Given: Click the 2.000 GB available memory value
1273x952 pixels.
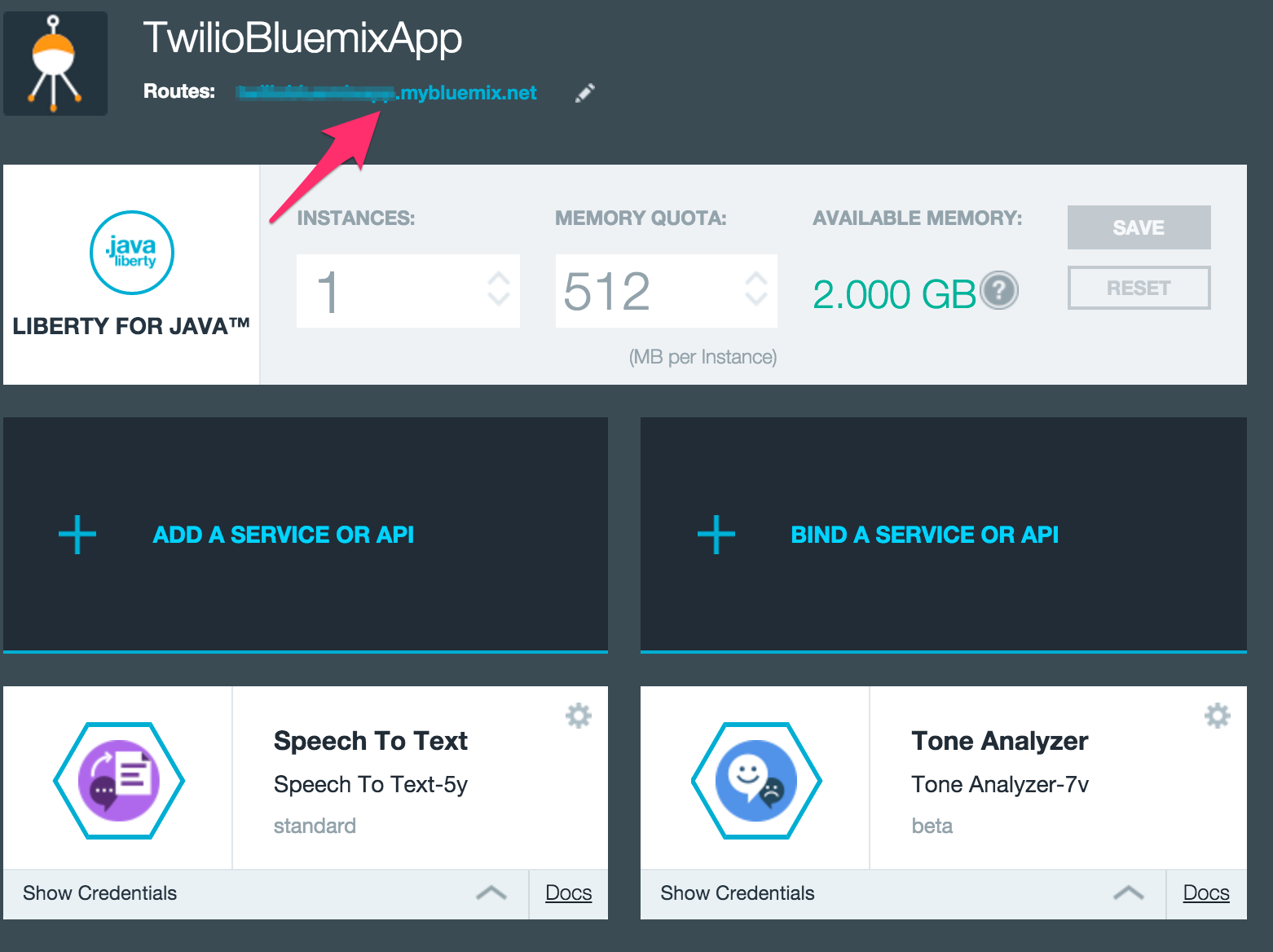Looking at the screenshot, I should point(894,294).
